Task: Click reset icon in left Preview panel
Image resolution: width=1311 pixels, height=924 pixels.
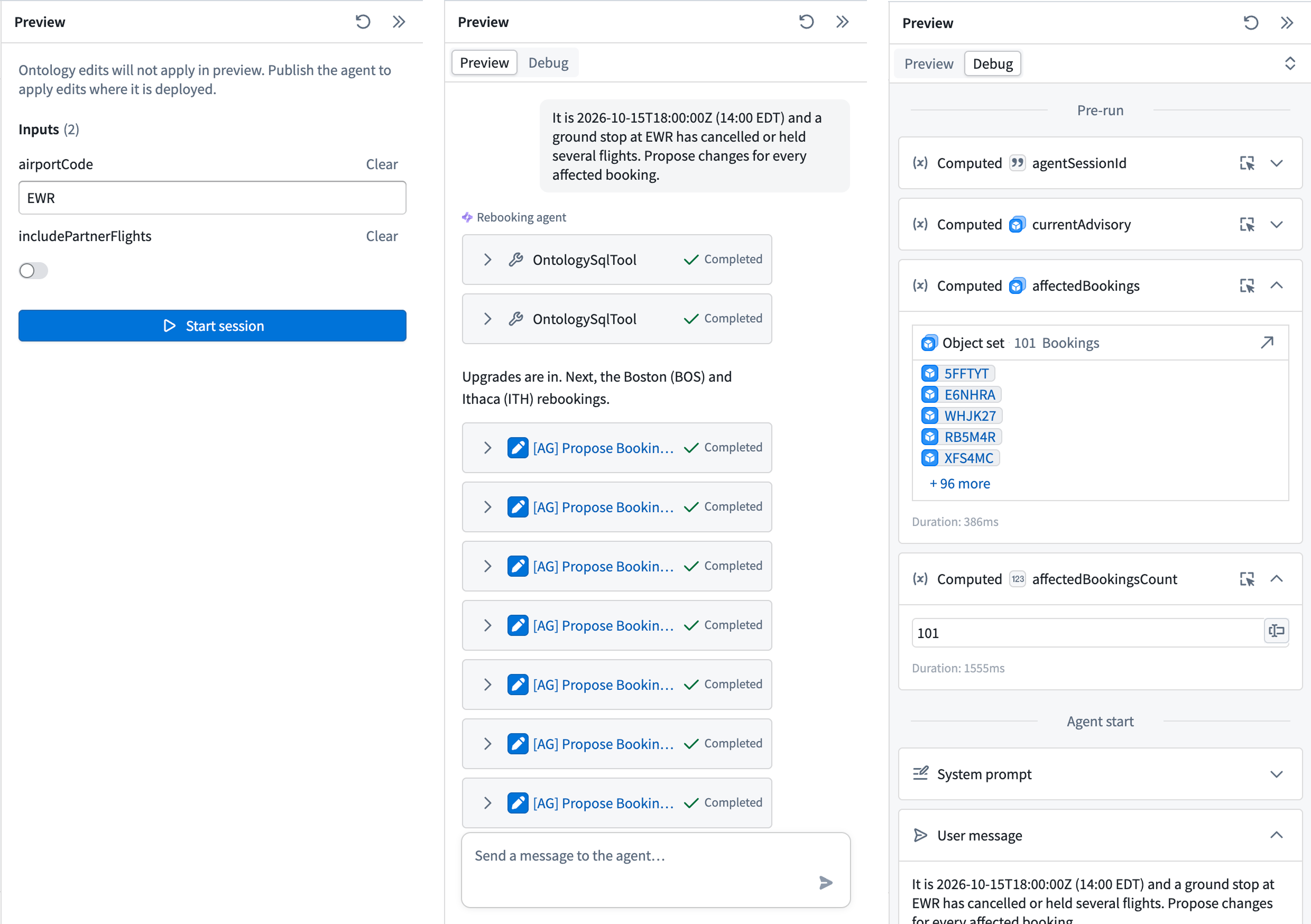Action: (363, 22)
